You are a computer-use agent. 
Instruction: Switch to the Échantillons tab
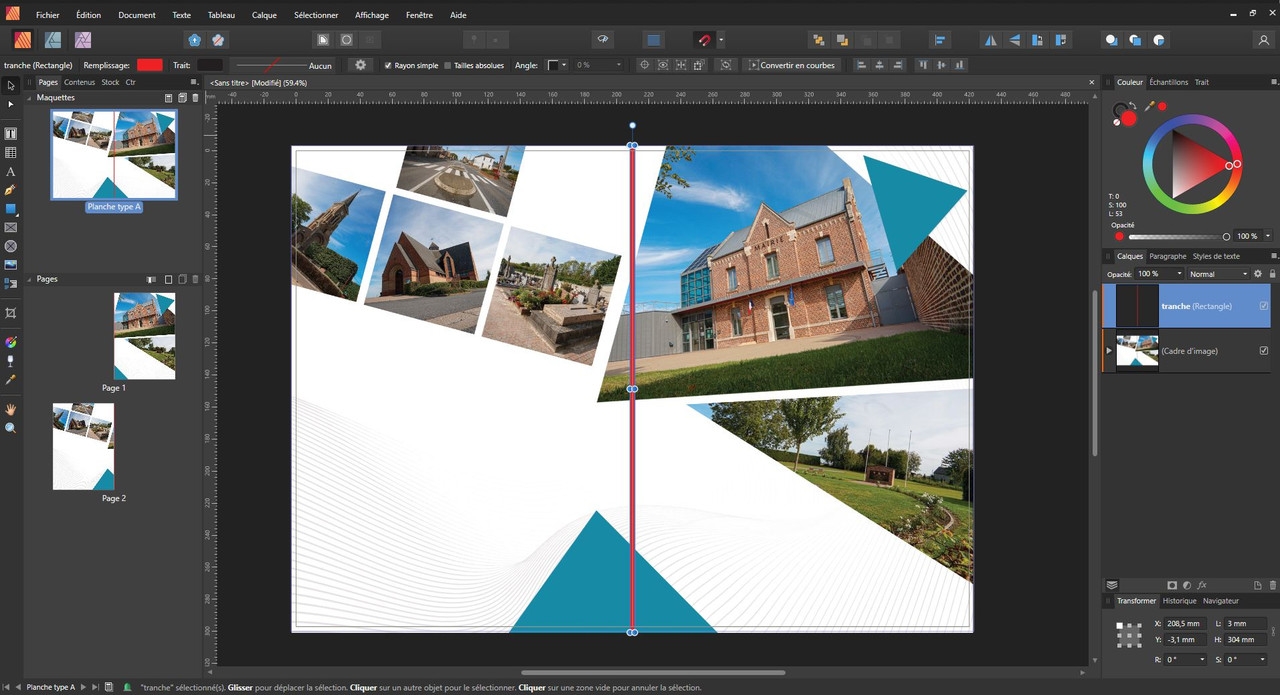(1169, 82)
